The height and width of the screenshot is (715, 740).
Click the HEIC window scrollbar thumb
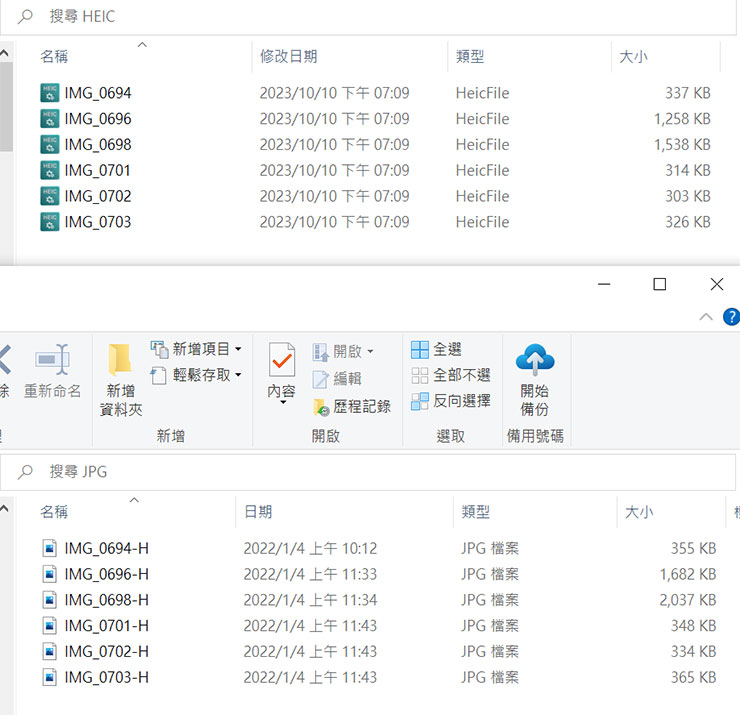[6, 106]
